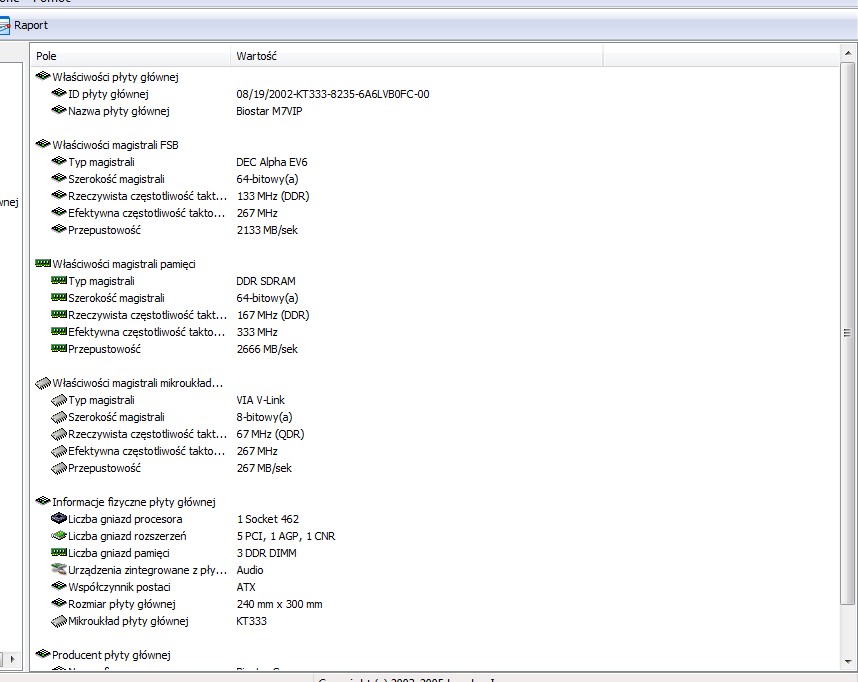858x682 pixels.
Task: Select the ATX value
Action: tap(246, 587)
